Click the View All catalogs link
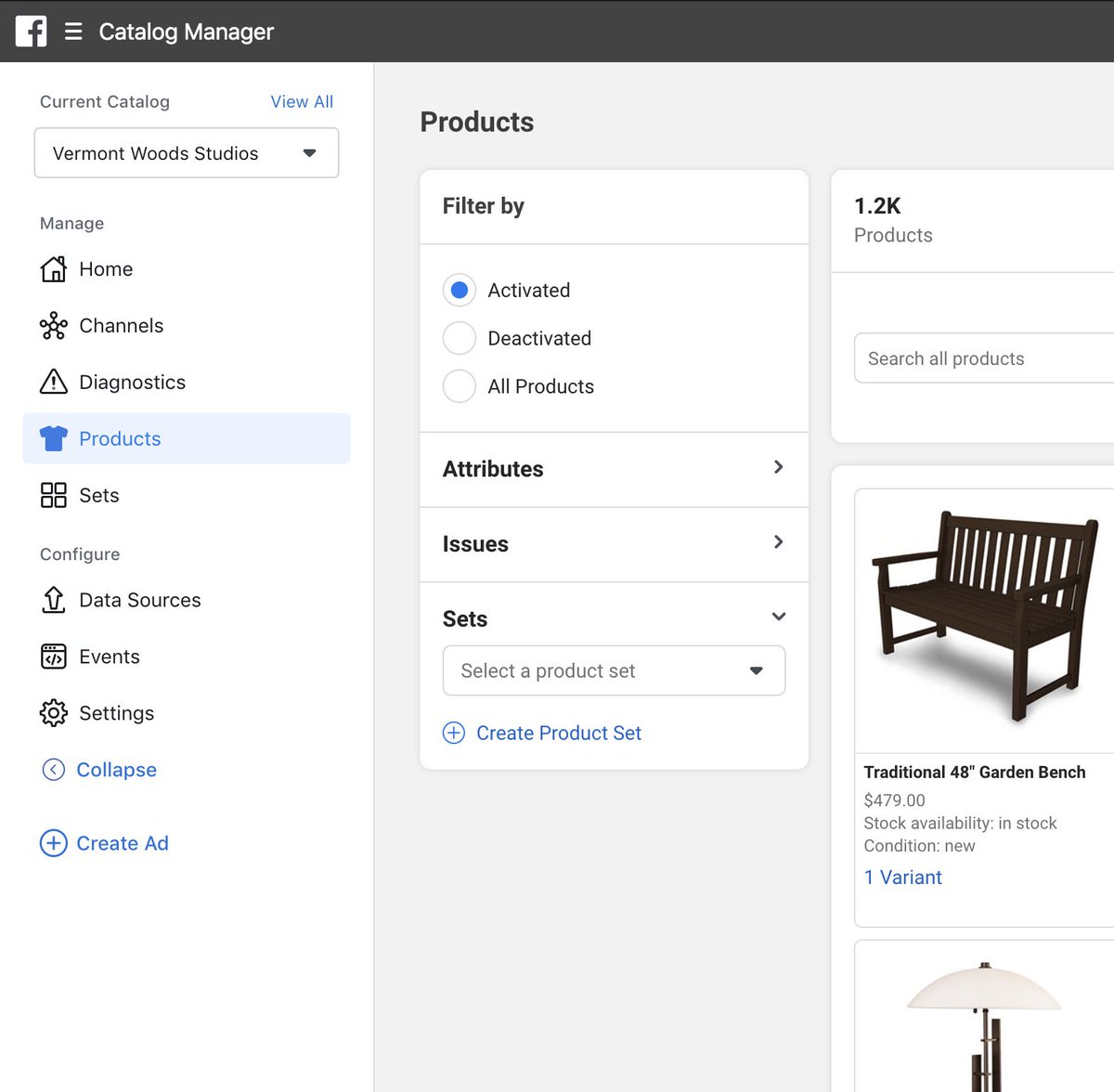Image resolution: width=1114 pixels, height=1092 pixels. click(x=302, y=101)
